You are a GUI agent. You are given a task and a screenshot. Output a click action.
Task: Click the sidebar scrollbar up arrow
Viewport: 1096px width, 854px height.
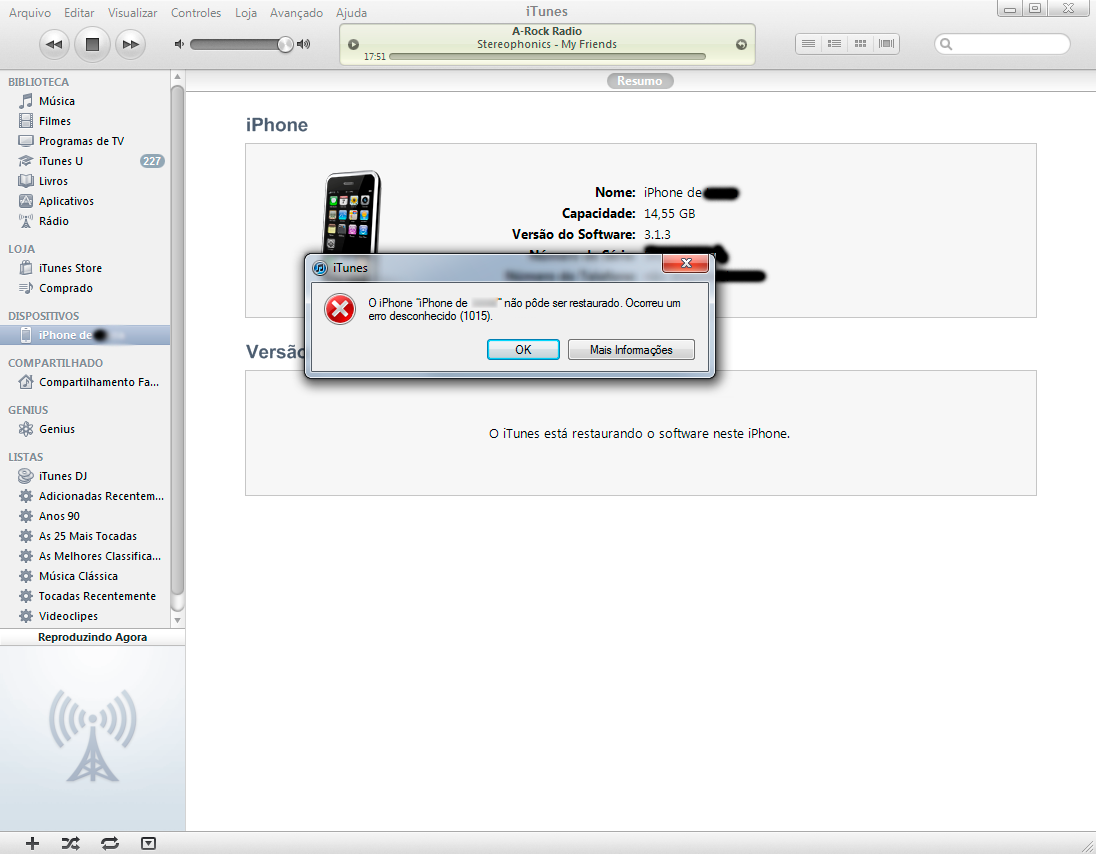coord(178,76)
